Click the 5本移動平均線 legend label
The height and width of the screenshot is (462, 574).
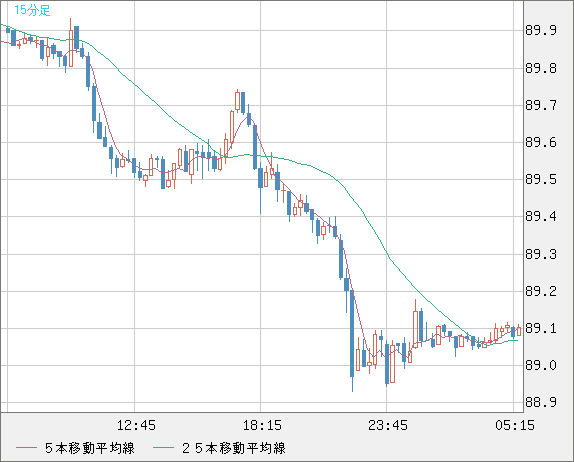90,448
